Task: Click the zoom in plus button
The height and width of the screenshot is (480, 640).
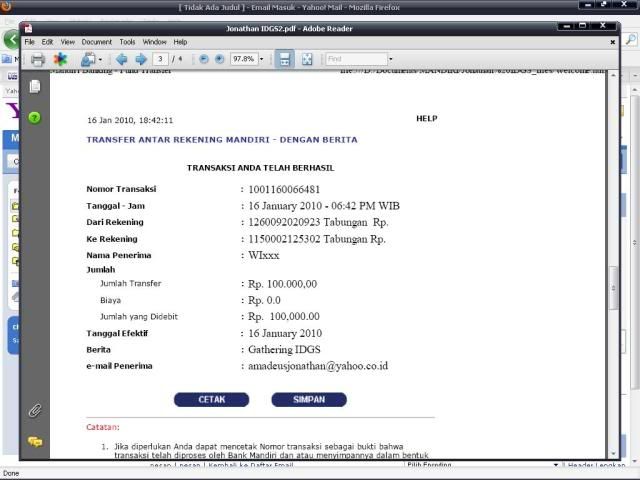Action: click(220, 59)
